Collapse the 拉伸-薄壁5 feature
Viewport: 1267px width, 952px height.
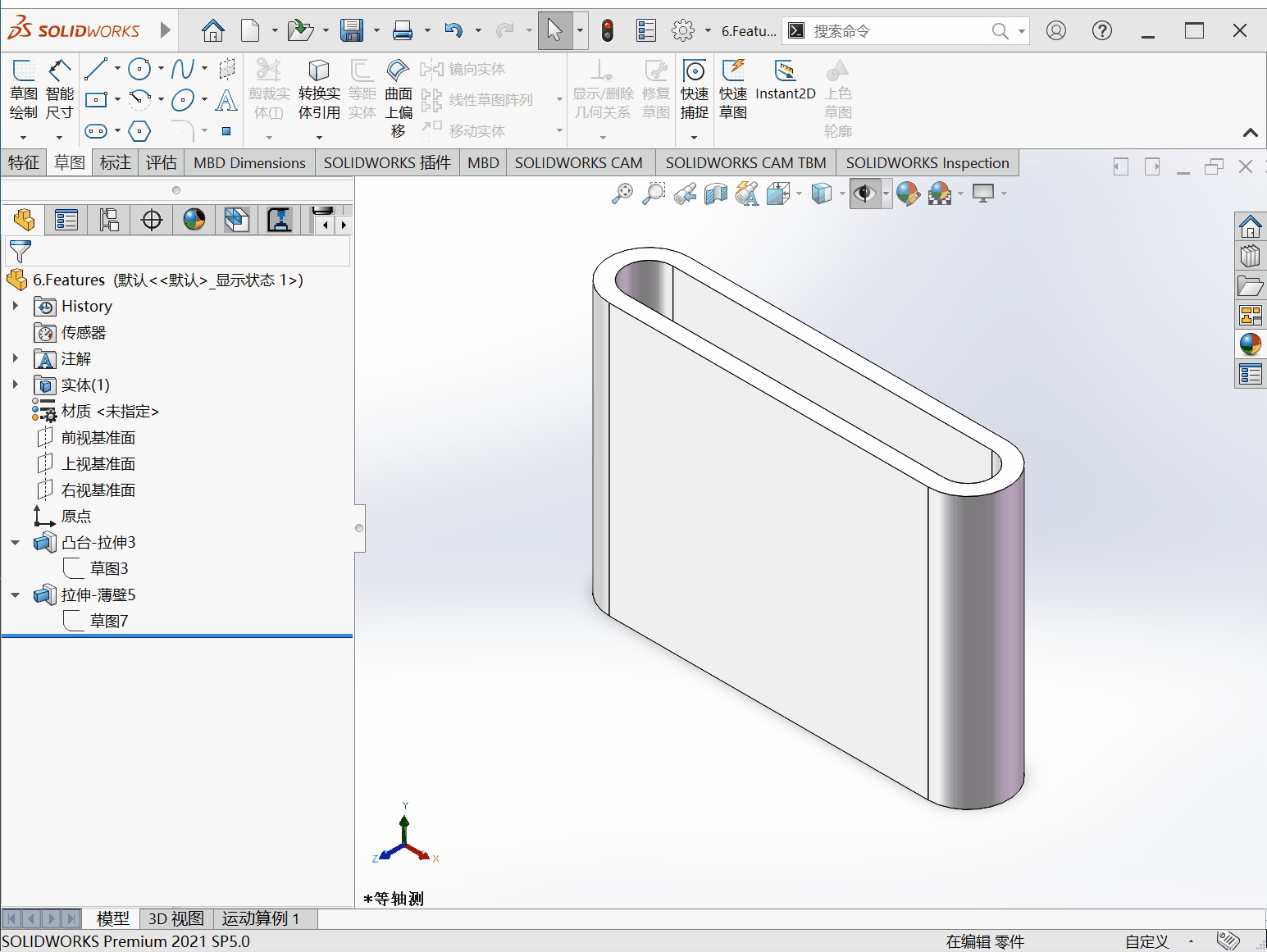pos(15,594)
